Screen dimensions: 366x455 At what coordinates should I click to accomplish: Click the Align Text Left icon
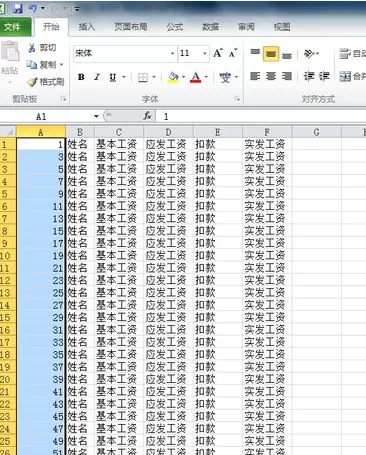click(255, 77)
